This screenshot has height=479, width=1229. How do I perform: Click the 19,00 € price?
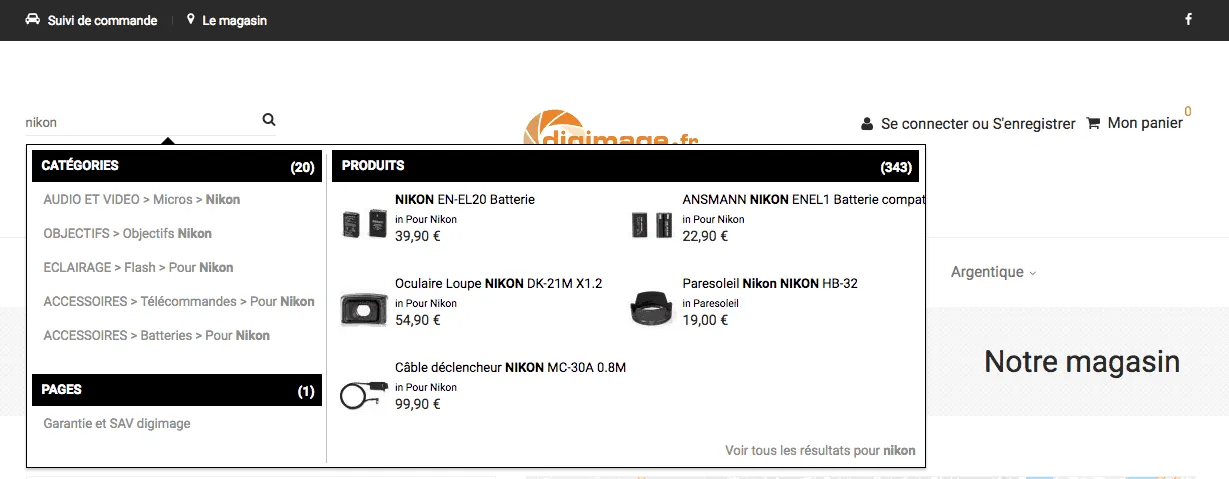(705, 320)
